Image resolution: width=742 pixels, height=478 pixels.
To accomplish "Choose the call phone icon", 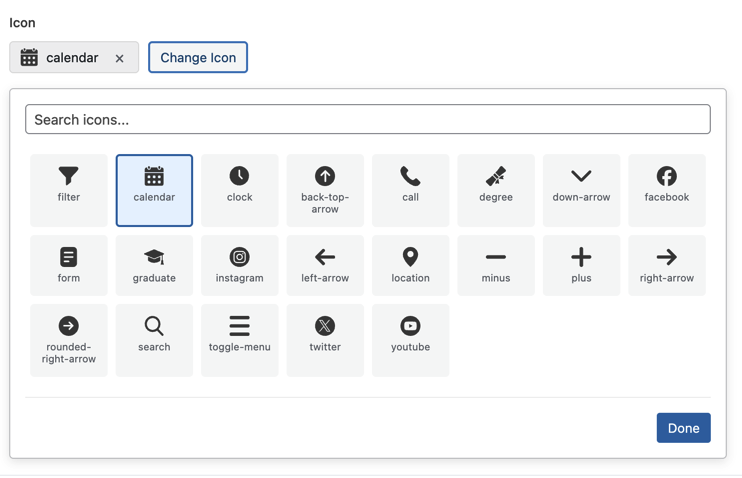I will pos(410,190).
